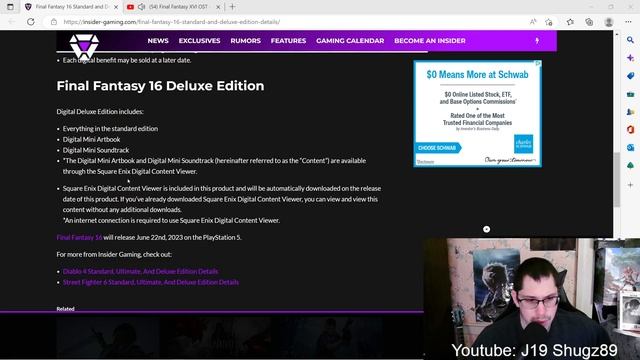View site information lock icon
This screenshot has width=640, height=360.
point(53,22)
